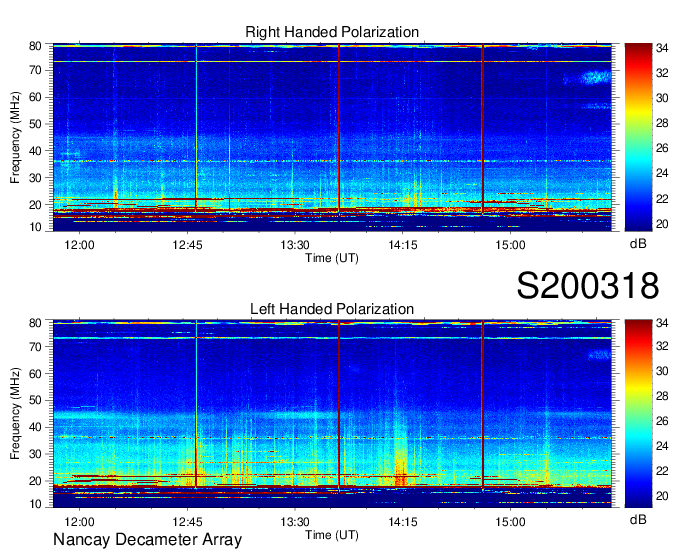Click the 70 MHz tick label of Left Handed plot
680x552 pixels.
(35, 346)
